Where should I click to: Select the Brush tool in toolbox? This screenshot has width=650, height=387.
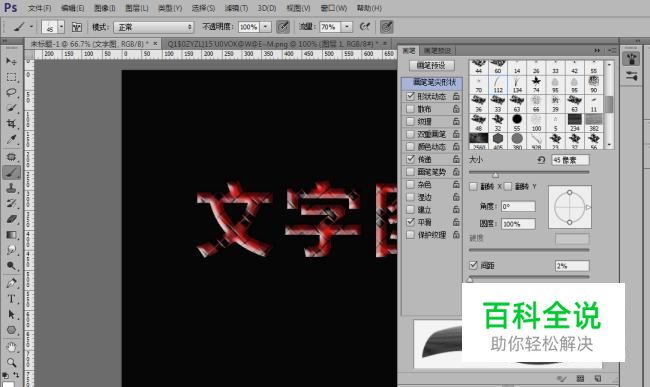pos(11,172)
